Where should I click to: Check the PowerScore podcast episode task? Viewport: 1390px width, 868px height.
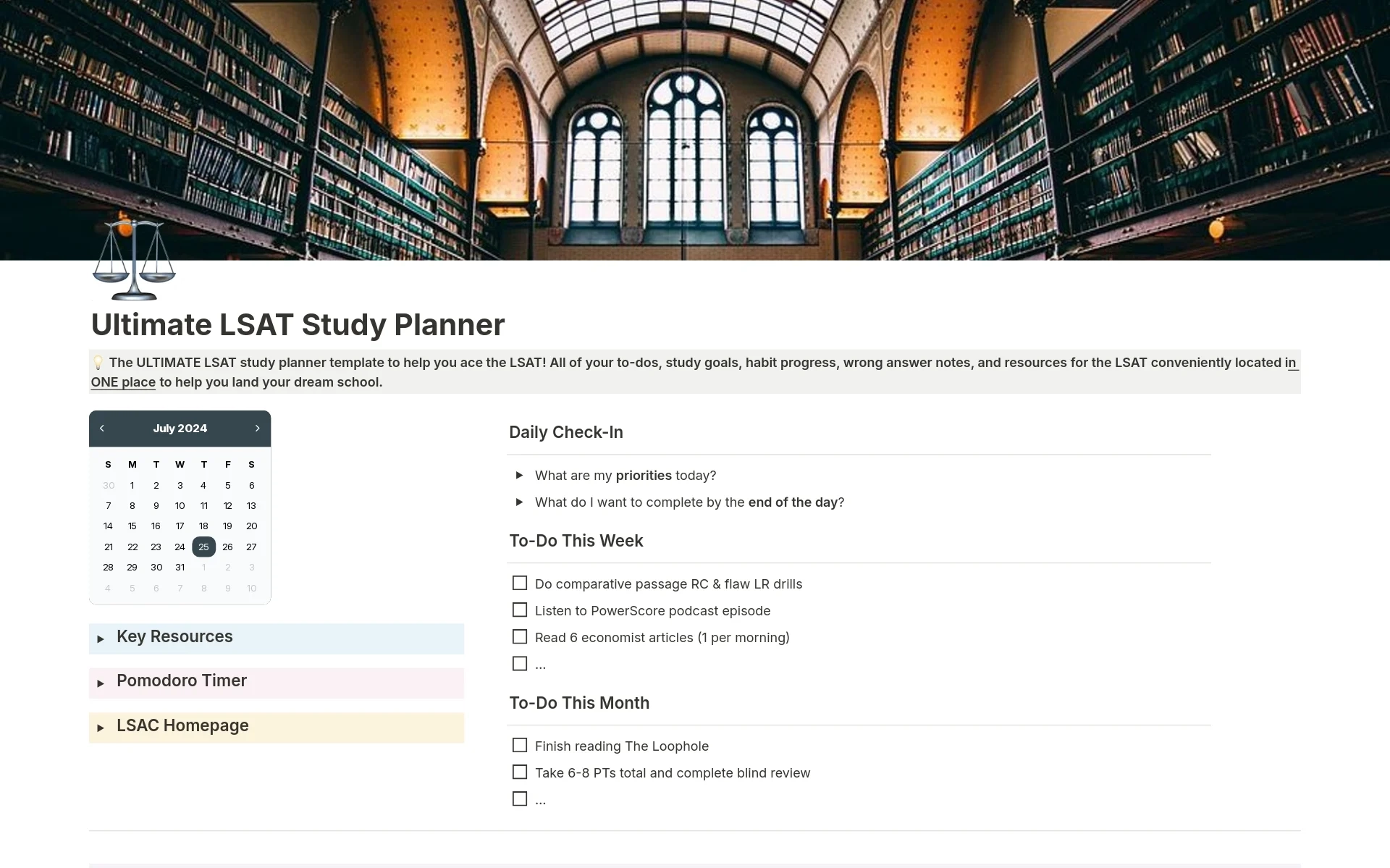pos(520,610)
